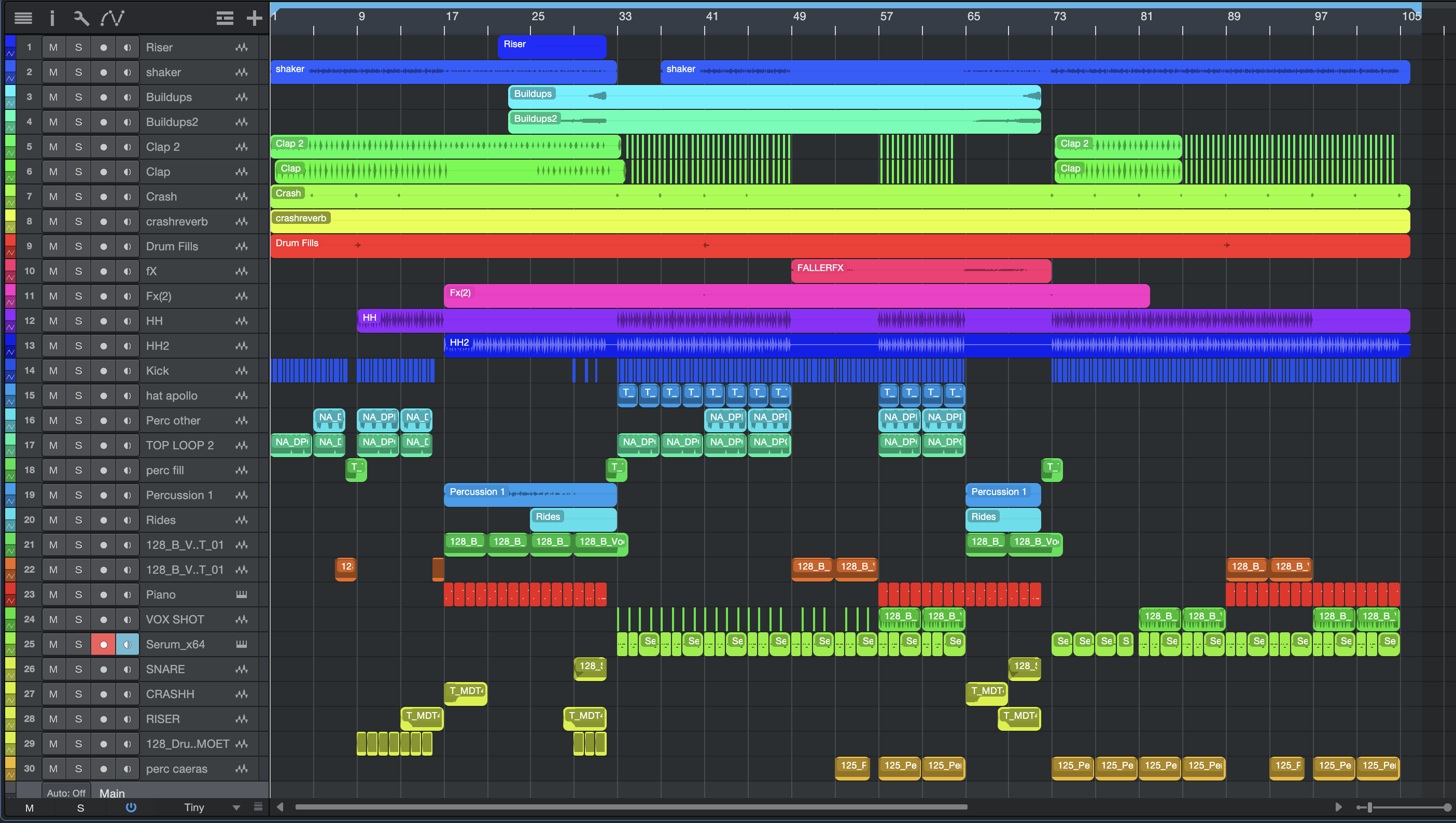Select the FALLERFX clip on fX track
The width and height of the screenshot is (1456, 823).
pyautogui.click(x=921, y=271)
